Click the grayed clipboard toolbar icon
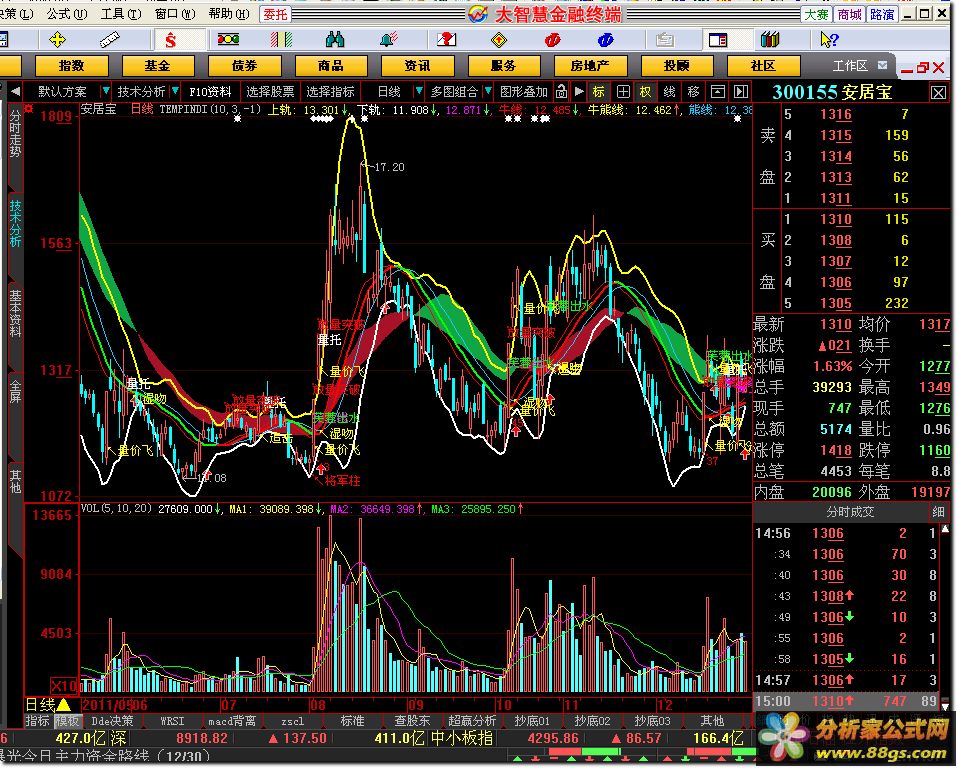Viewport: 958px width, 768px height. 665,40
